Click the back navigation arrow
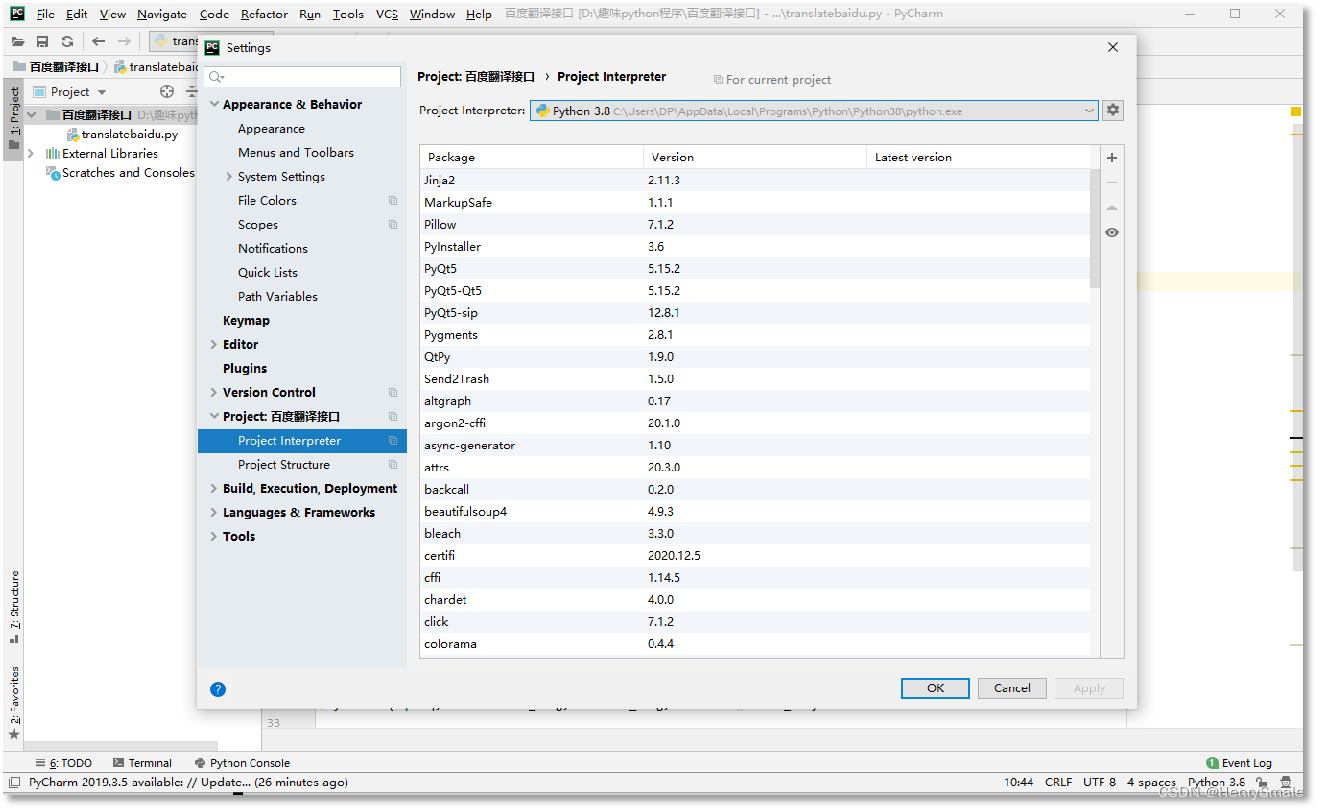The image size is (1319, 810). [x=98, y=41]
